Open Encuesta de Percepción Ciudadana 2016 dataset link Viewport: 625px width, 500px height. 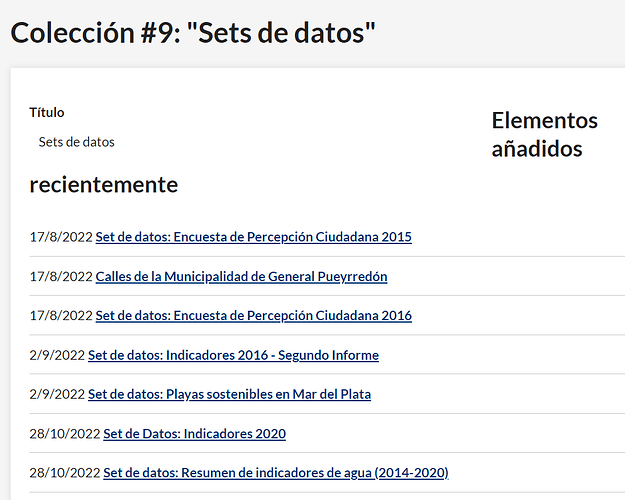[254, 315]
